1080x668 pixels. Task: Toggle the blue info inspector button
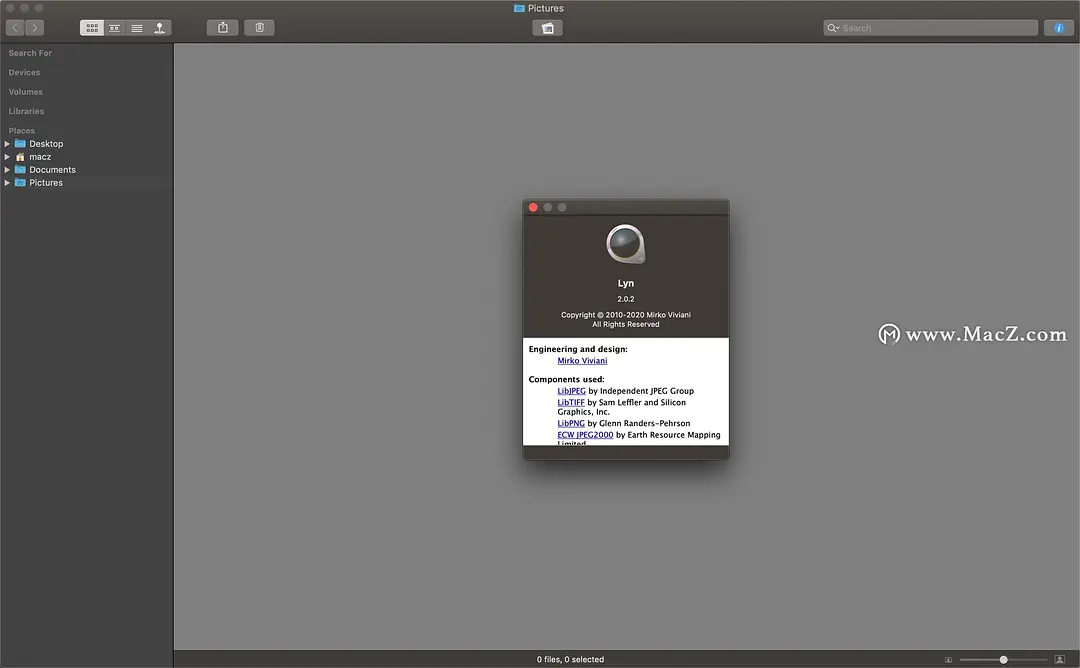coord(1059,28)
